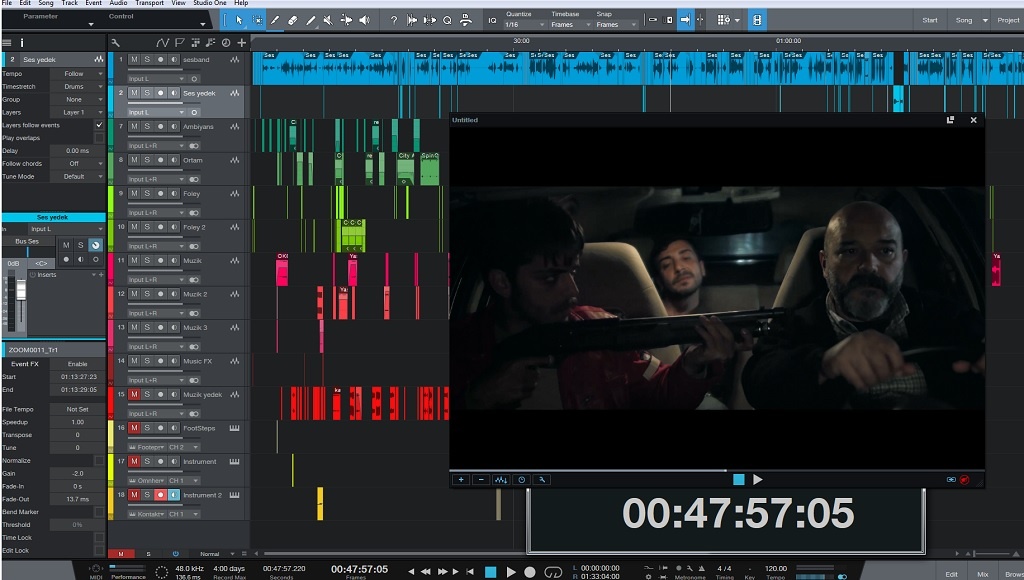Open the Studio One menu
Image resolution: width=1024 pixels, height=580 pixels.
[x=210, y=3]
